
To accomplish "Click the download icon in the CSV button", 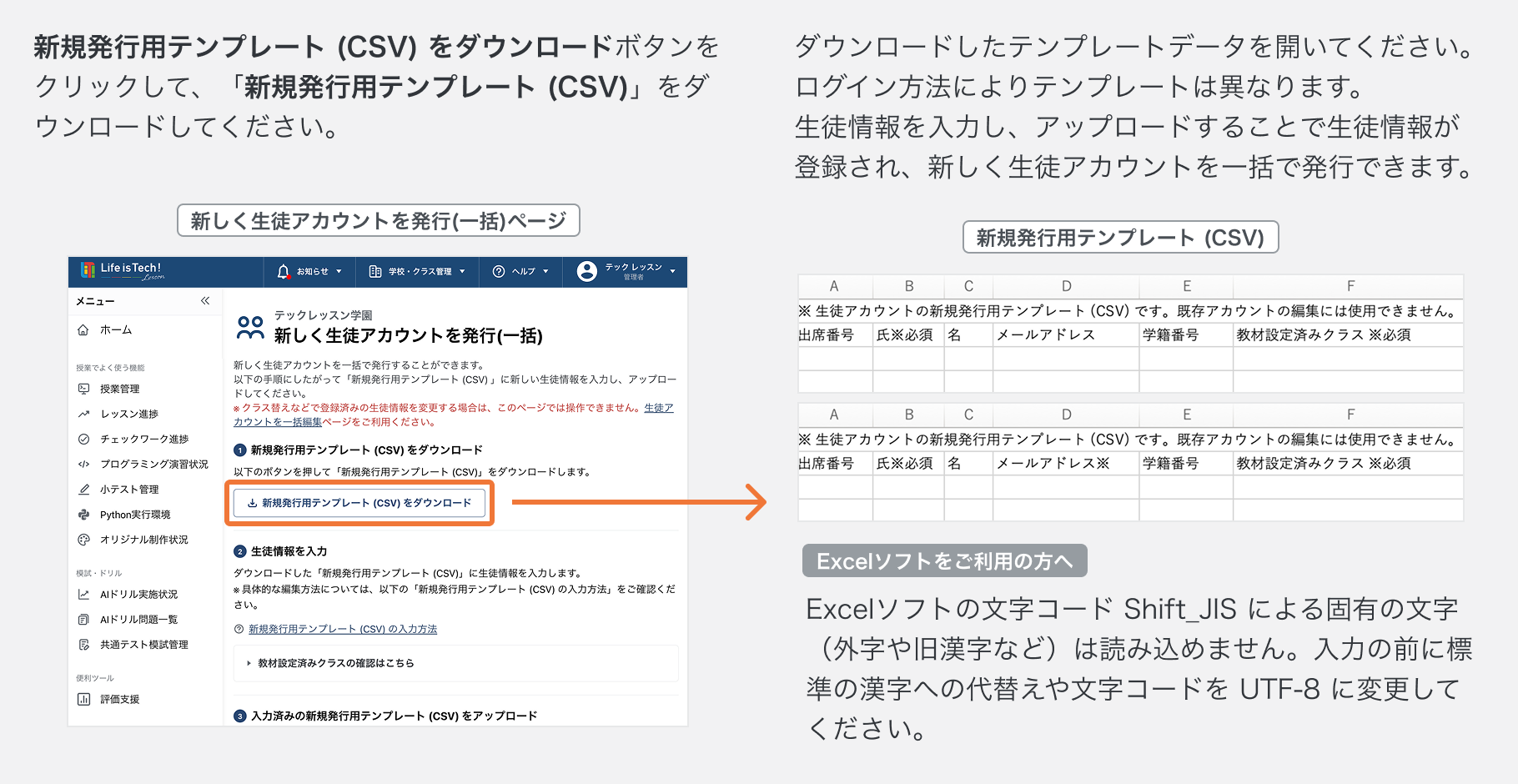I will pos(252,503).
